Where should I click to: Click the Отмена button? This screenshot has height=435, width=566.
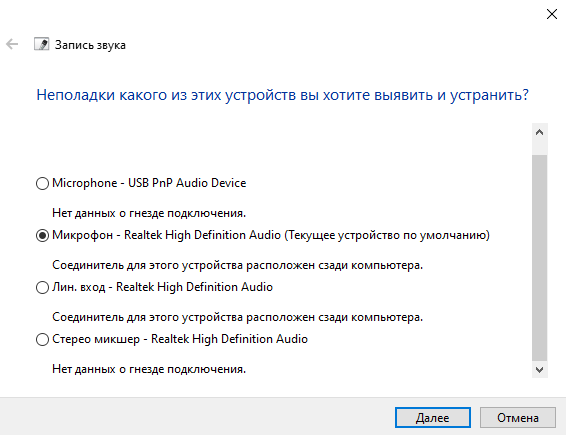click(x=518, y=418)
